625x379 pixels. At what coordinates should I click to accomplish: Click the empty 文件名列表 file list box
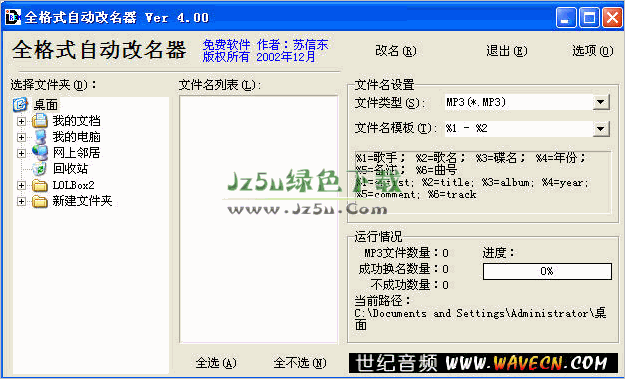click(x=259, y=219)
